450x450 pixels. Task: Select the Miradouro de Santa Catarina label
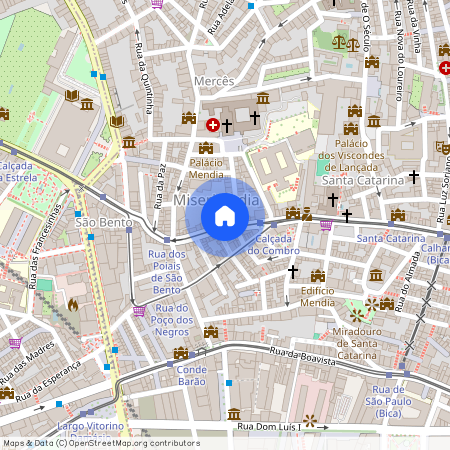pyautogui.click(x=357, y=344)
